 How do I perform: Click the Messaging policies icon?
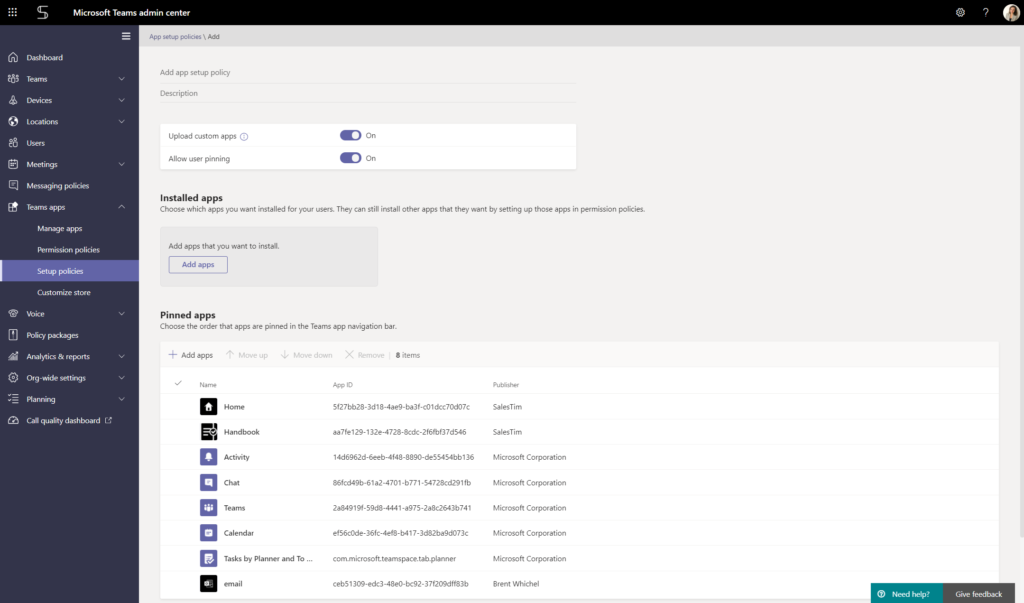pos(13,186)
